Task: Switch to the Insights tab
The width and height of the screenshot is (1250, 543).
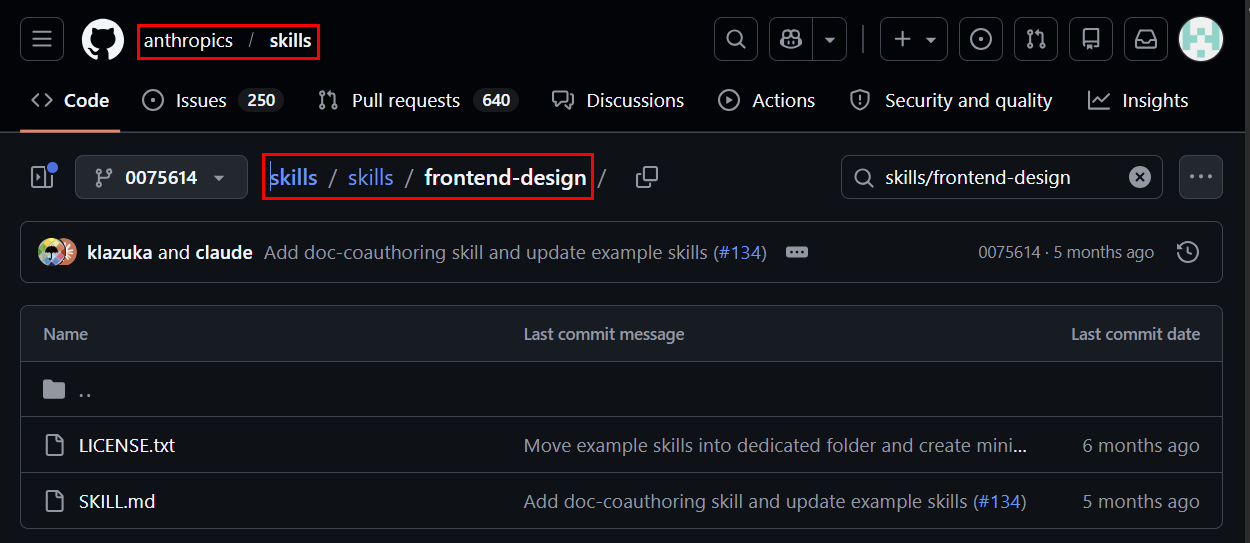Action: tap(1139, 100)
